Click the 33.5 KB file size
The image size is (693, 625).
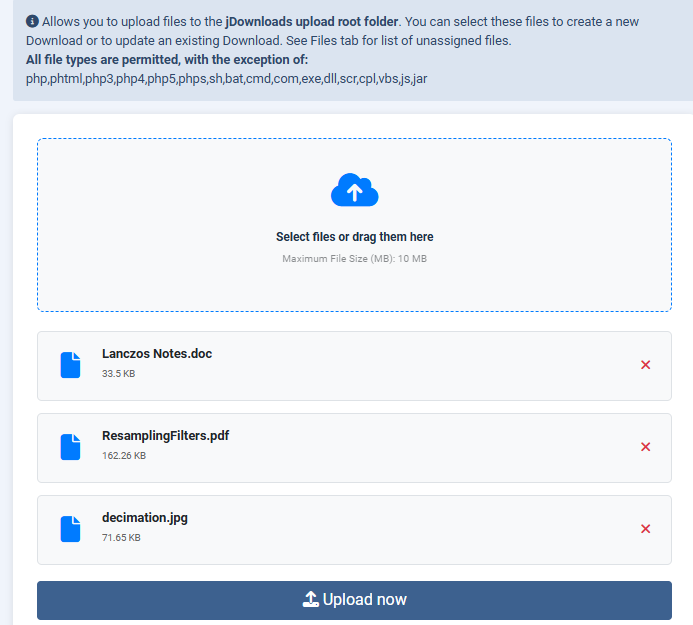pos(118,373)
